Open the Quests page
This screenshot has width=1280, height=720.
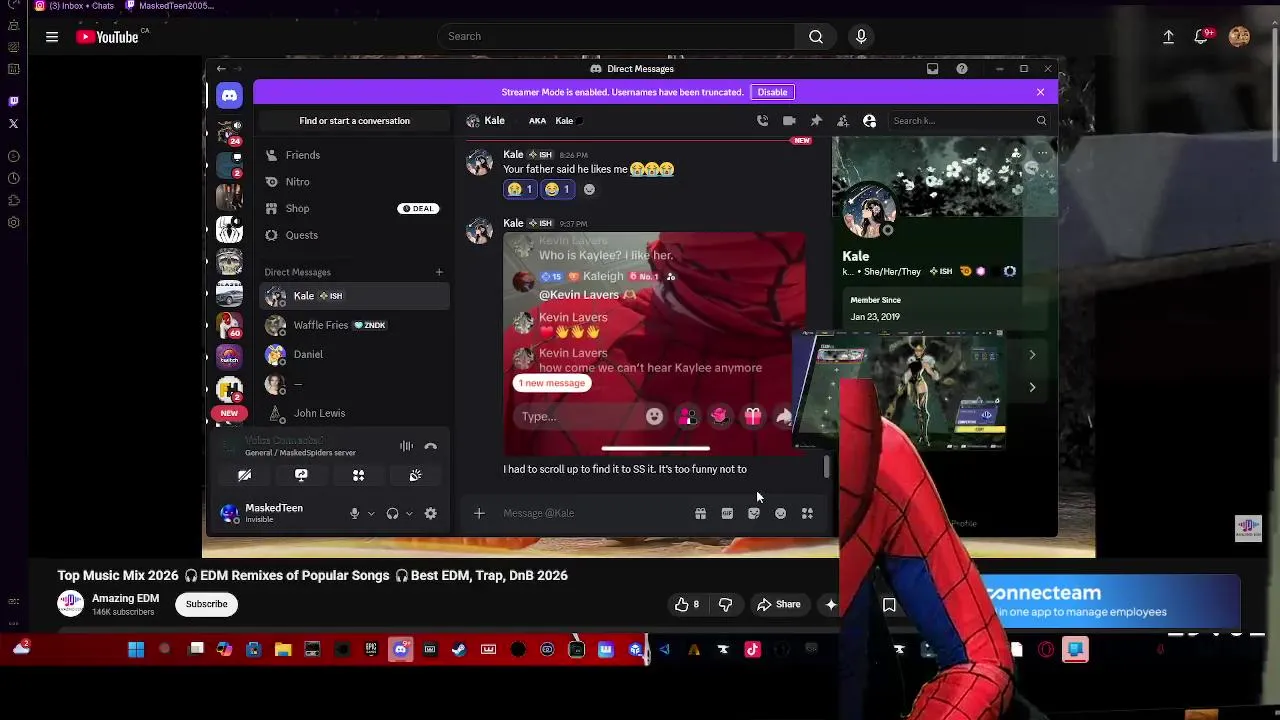coord(354,235)
